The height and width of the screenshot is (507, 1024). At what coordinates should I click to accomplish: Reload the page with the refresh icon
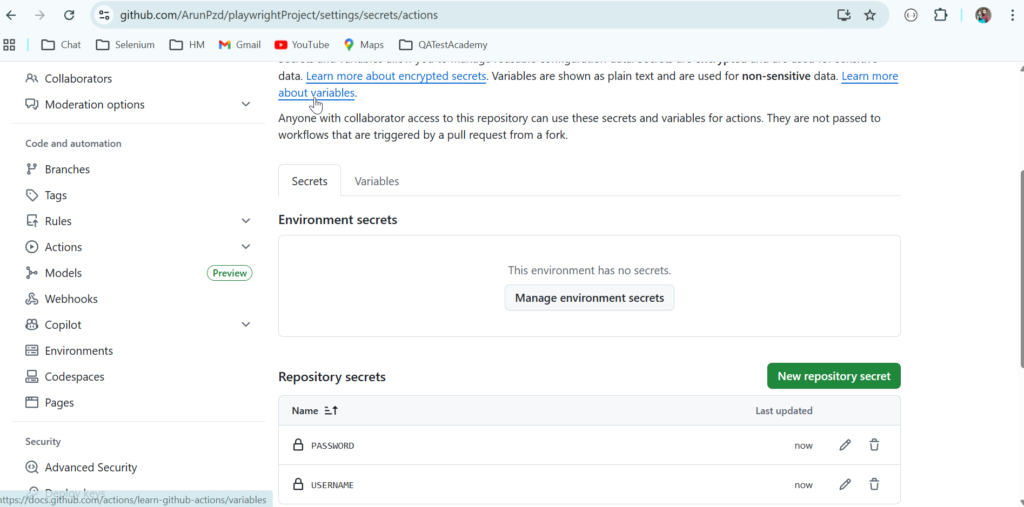[x=69, y=15]
